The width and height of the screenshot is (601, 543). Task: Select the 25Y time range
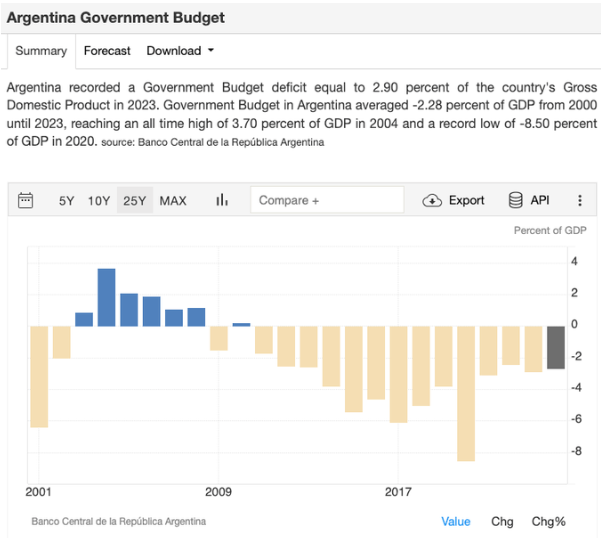pos(135,200)
